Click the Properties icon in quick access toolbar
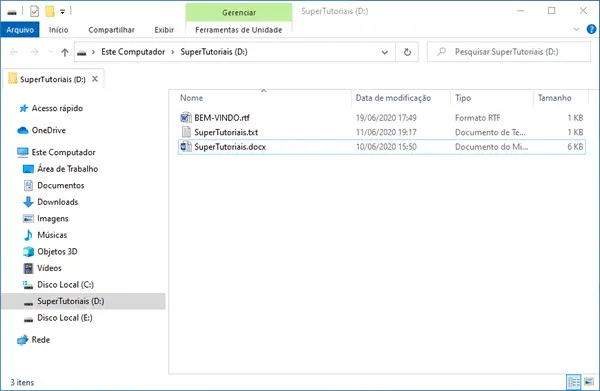Image resolution: width=600 pixels, height=391 pixels. tap(34, 11)
